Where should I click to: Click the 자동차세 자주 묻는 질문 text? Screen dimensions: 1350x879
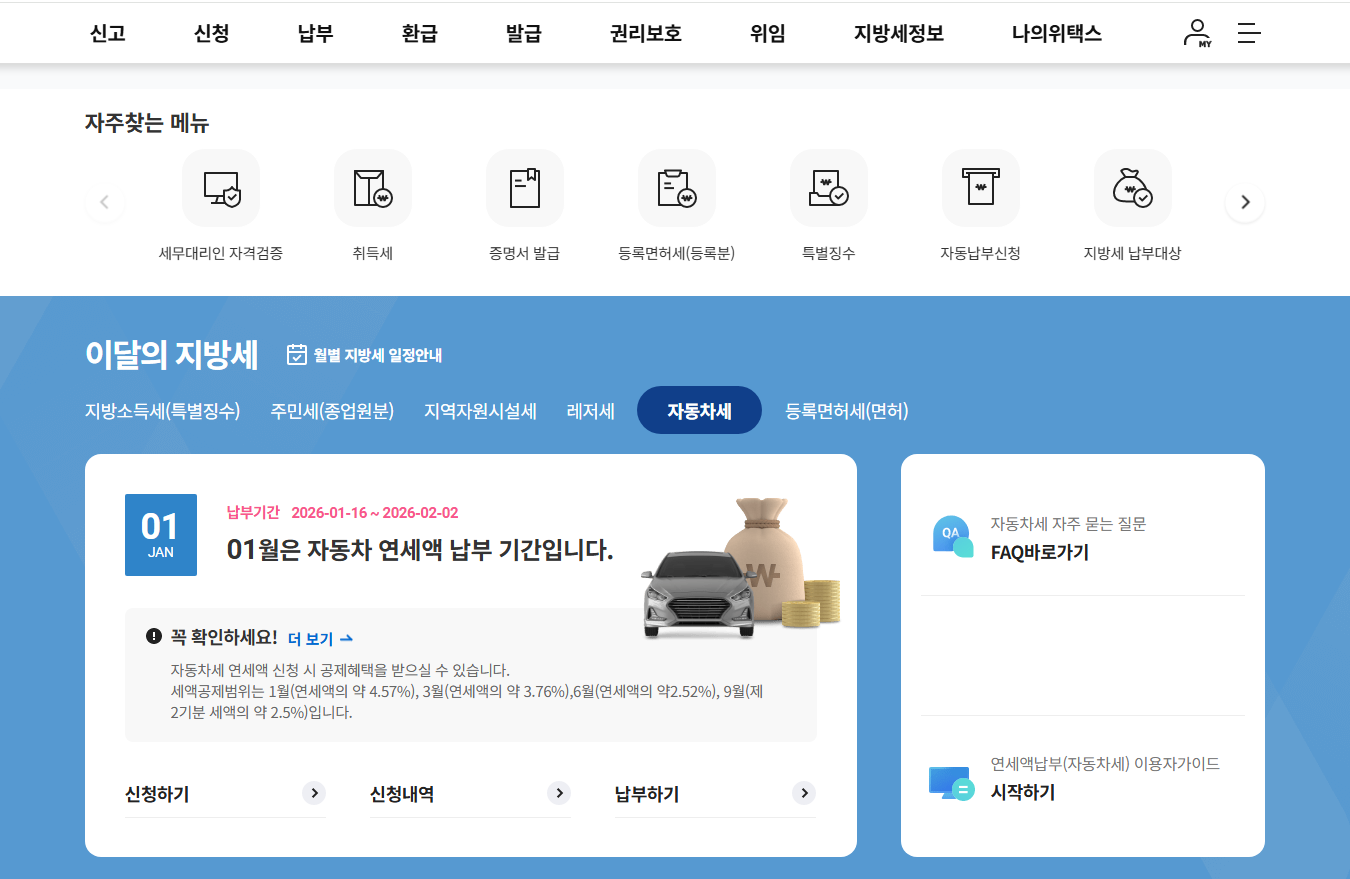(x=1068, y=524)
